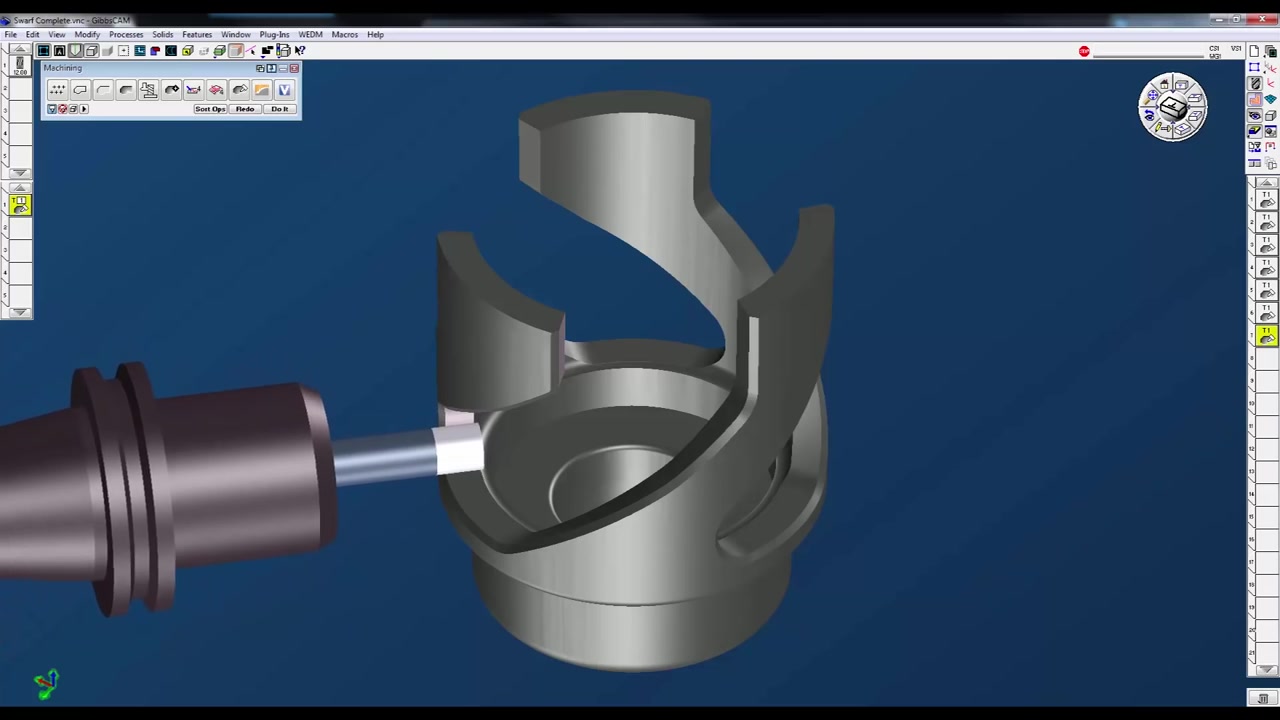Viewport: 1280px width, 720px height.
Task: Open the Geometry creation palette icon
Action: tap(1254, 67)
